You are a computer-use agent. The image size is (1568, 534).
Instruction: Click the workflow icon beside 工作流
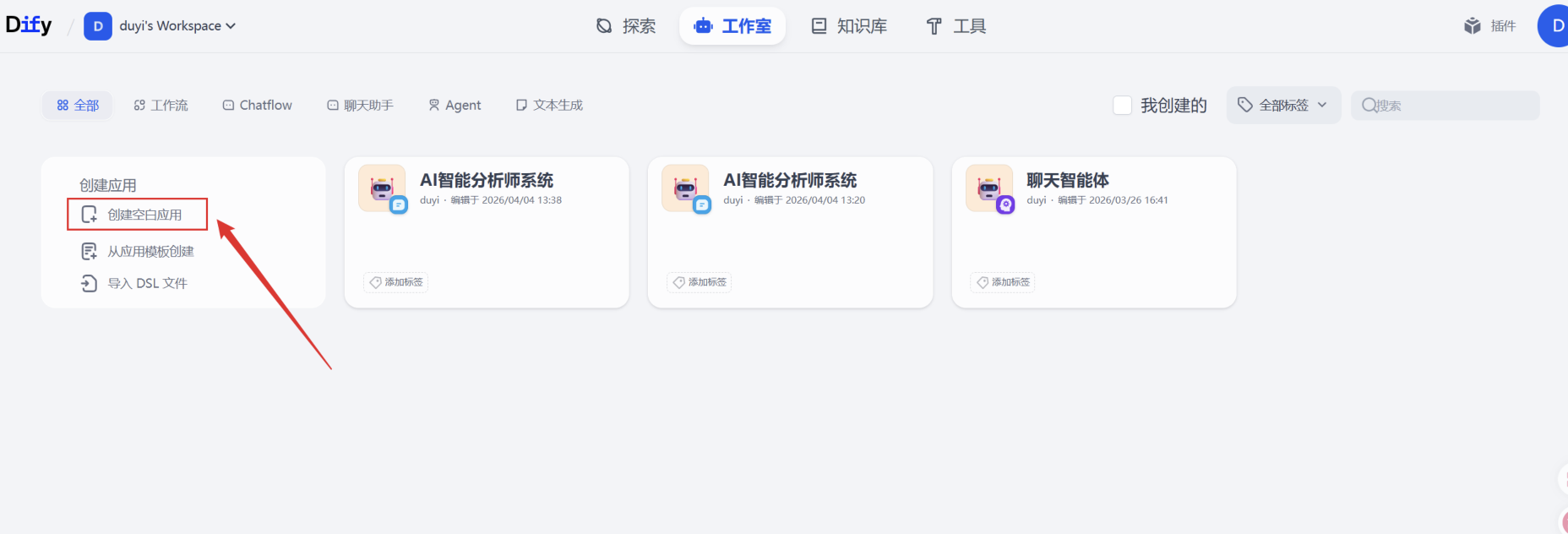pyautogui.click(x=139, y=106)
